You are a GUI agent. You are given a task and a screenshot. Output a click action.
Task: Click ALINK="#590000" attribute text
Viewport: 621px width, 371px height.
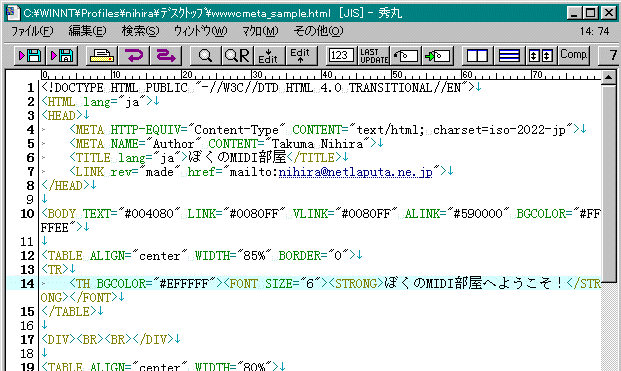457,214
